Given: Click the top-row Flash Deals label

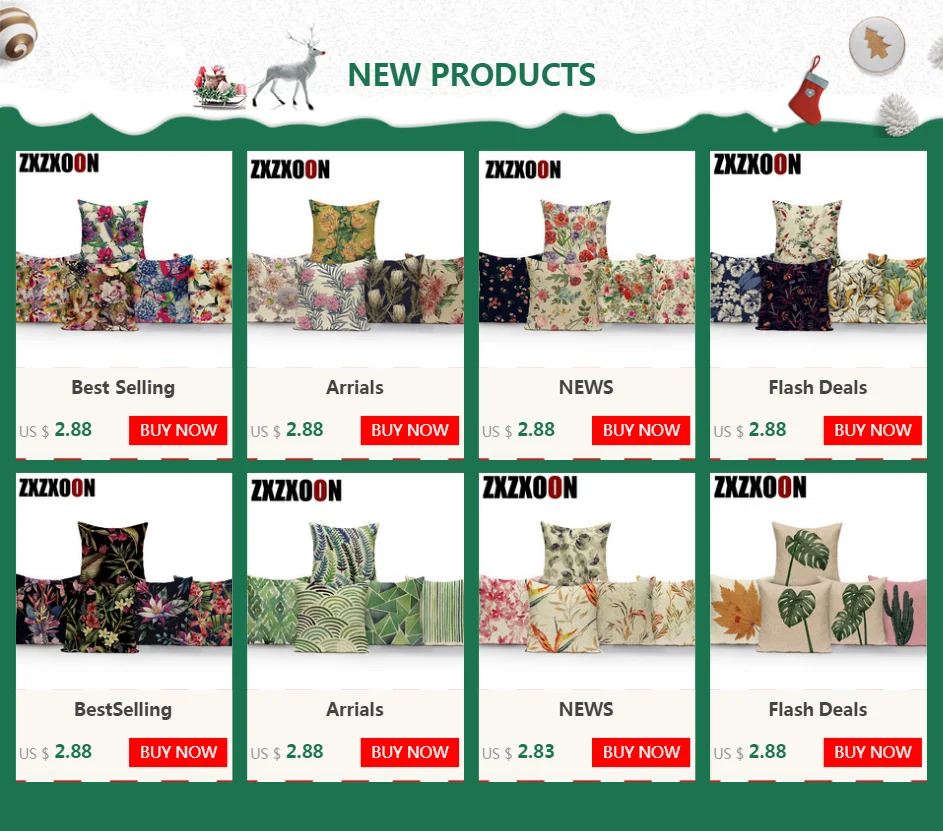Looking at the screenshot, I should pyautogui.click(x=818, y=387).
